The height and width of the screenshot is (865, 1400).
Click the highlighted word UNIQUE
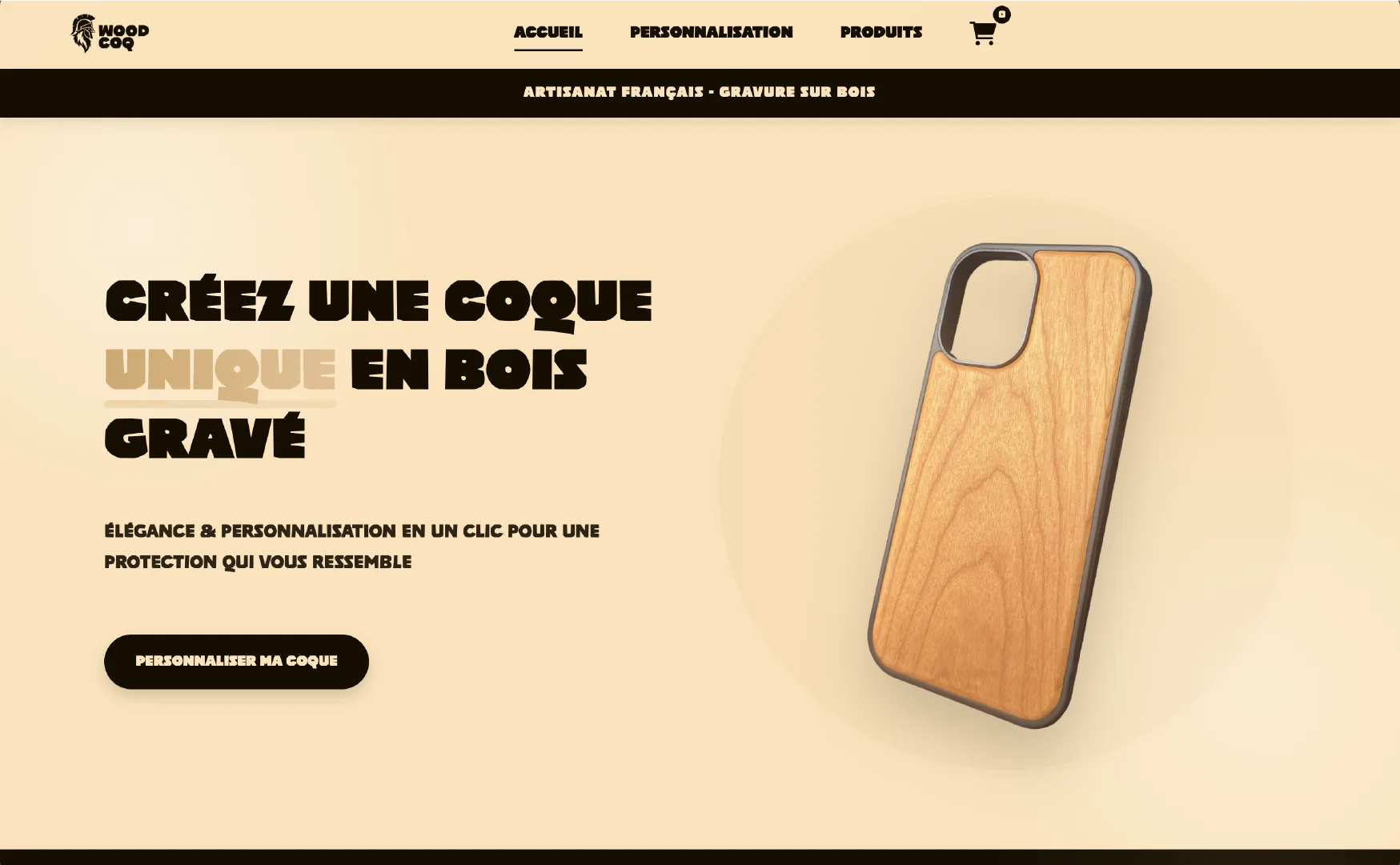pos(220,372)
